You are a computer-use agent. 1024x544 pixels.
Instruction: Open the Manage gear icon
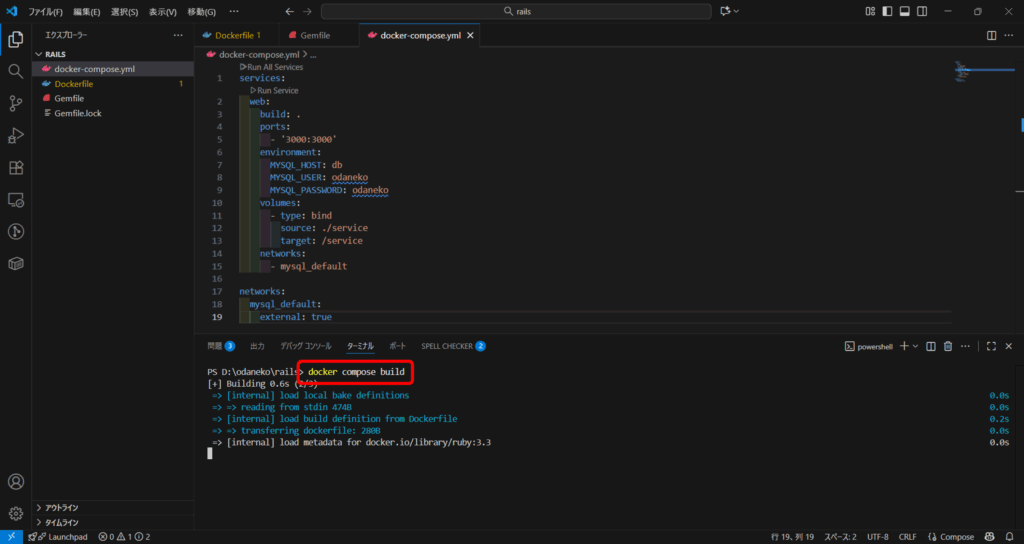15,514
